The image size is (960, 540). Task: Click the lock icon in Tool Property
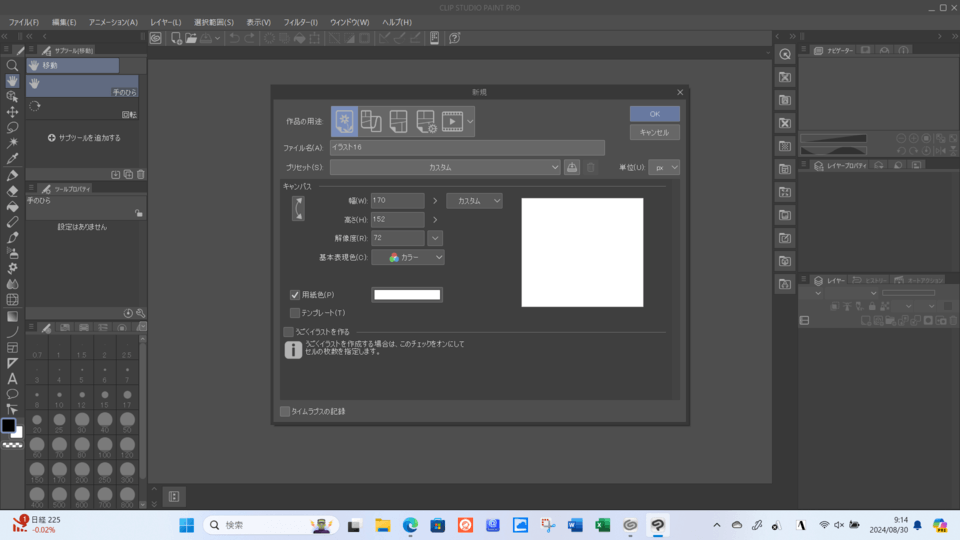click(139, 213)
